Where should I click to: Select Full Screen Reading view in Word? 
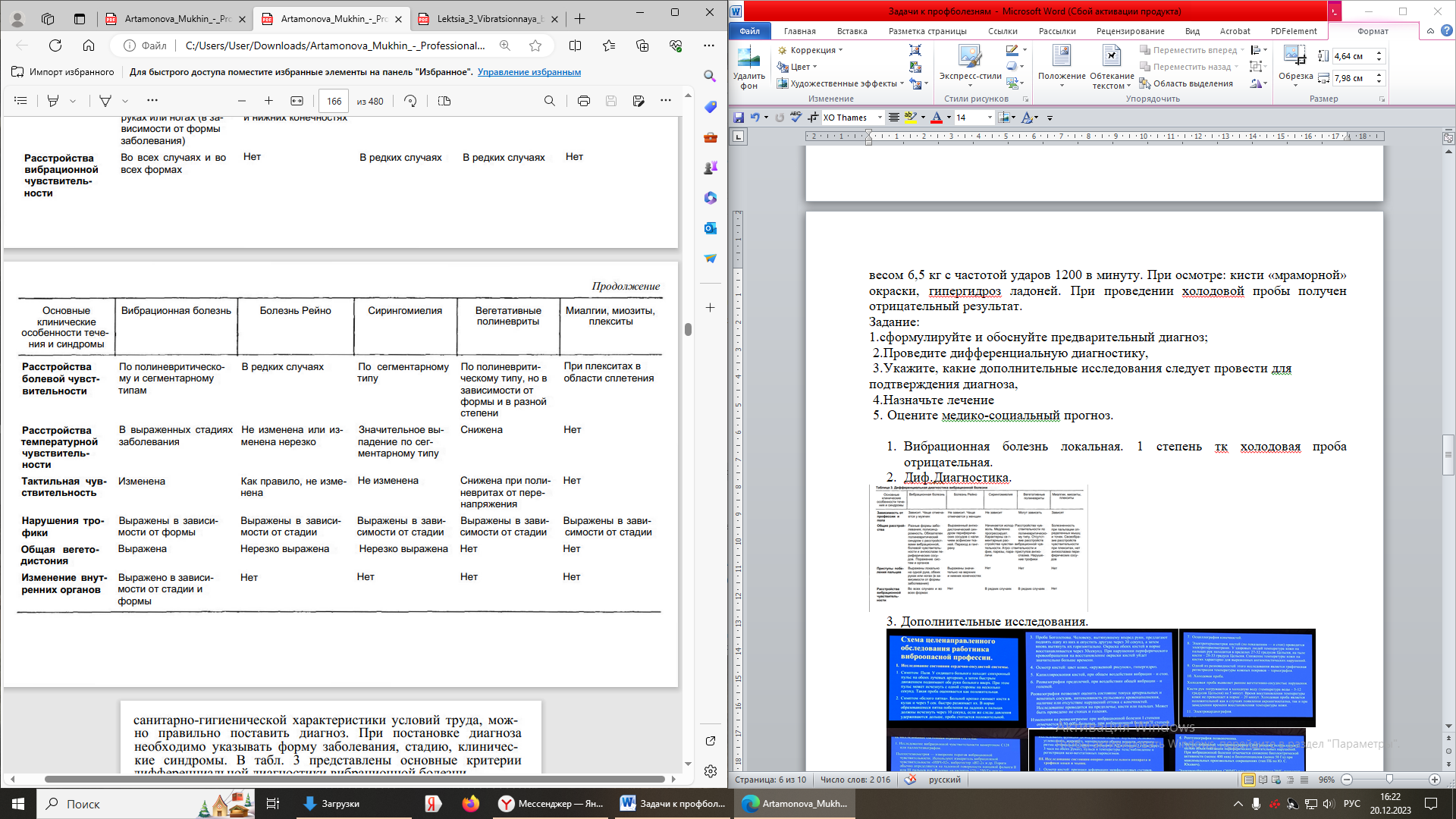1263,780
